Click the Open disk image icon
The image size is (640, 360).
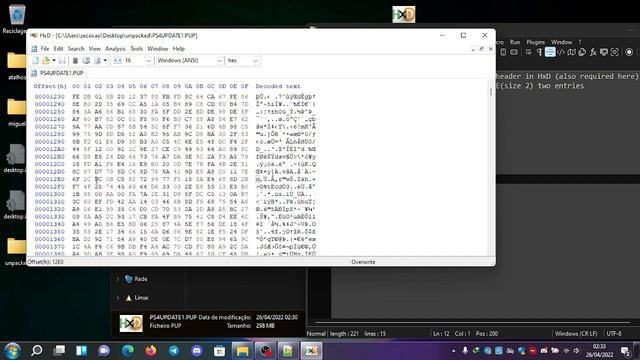(97, 61)
